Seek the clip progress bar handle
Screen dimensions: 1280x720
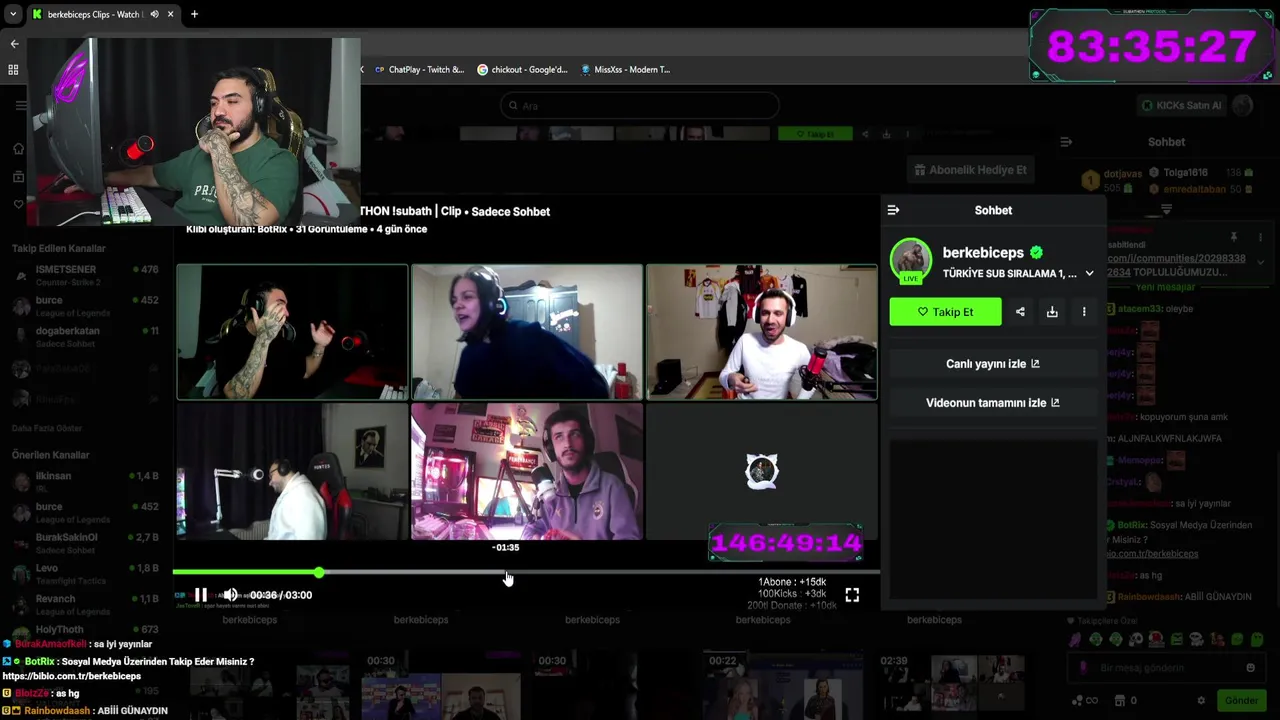click(319, 573)
